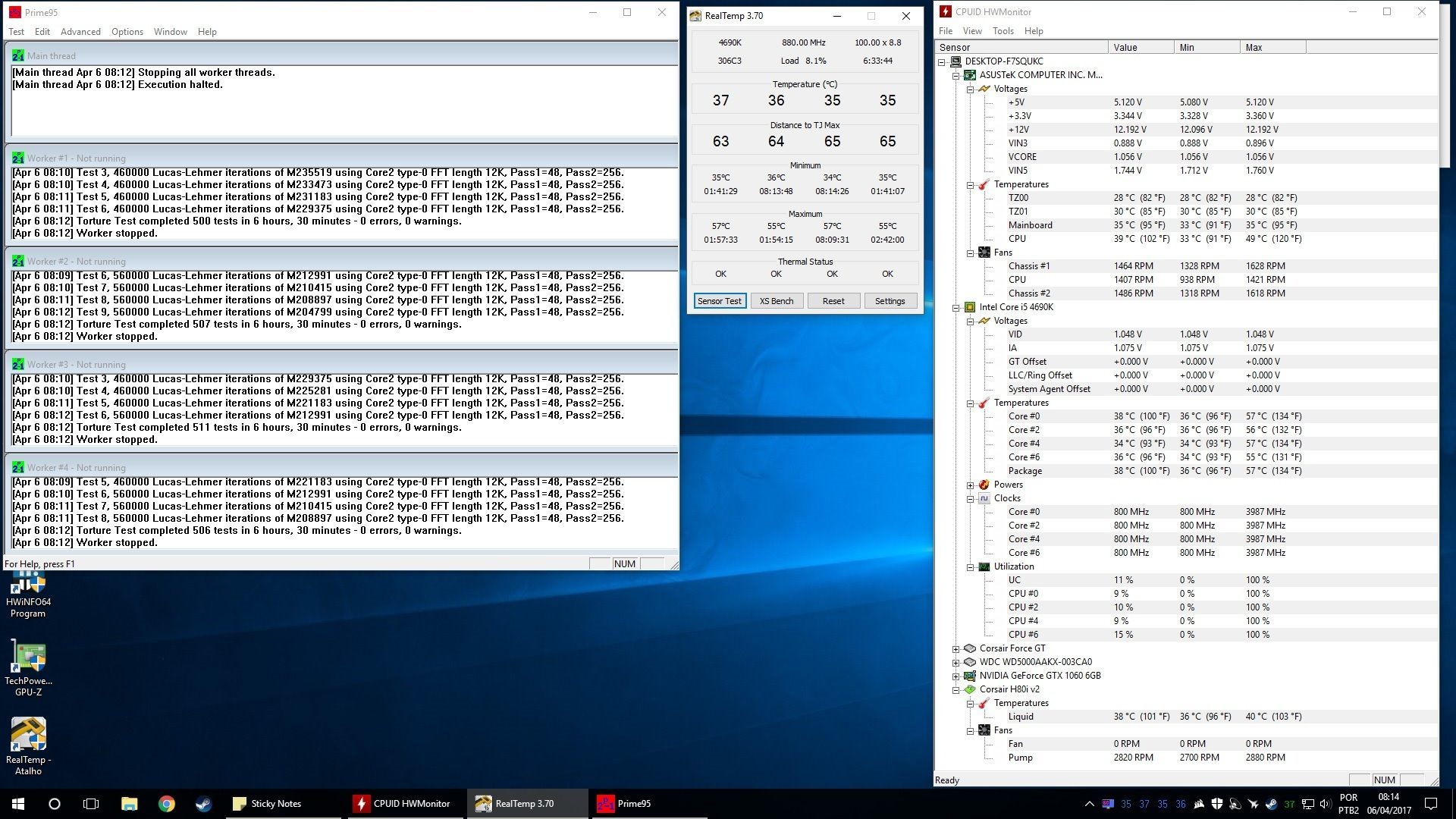Select ASUSTeK motherboard icon in HWMonitor
The width and height of the screenshot is (1456, 819).
(969, 75)
